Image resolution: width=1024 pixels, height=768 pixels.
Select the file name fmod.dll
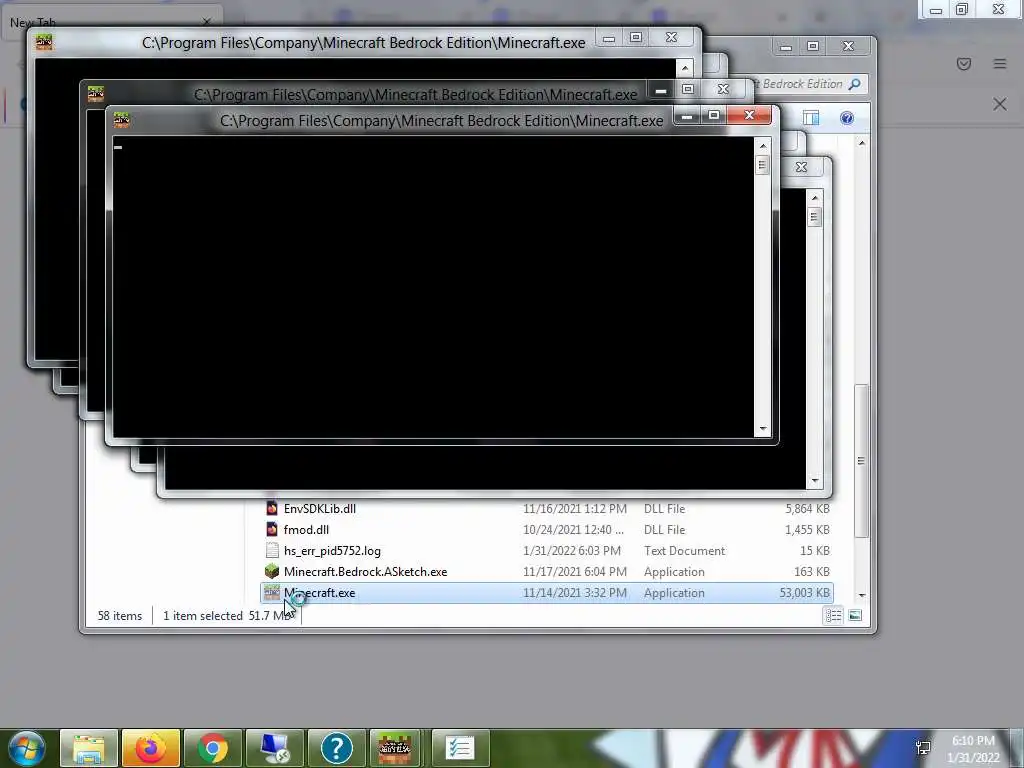306,530
